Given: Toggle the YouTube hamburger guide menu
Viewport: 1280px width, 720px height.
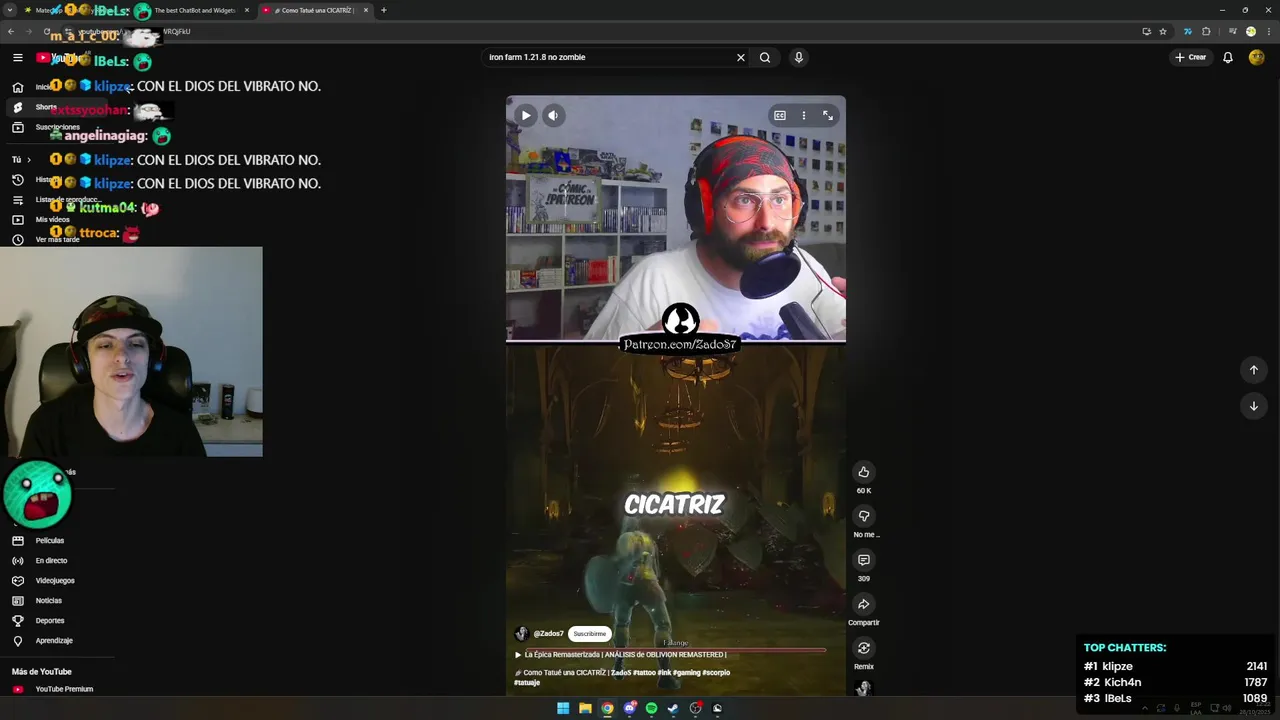Looking at the screenshot, I should [x=17, y=57].
